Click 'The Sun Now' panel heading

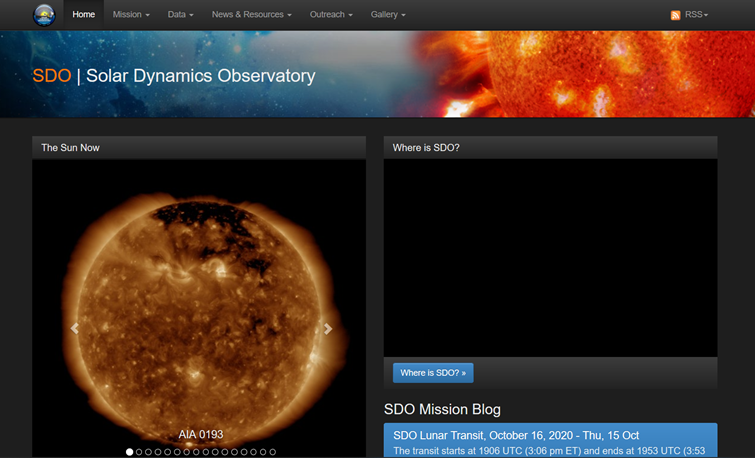(x=70, y=148)
